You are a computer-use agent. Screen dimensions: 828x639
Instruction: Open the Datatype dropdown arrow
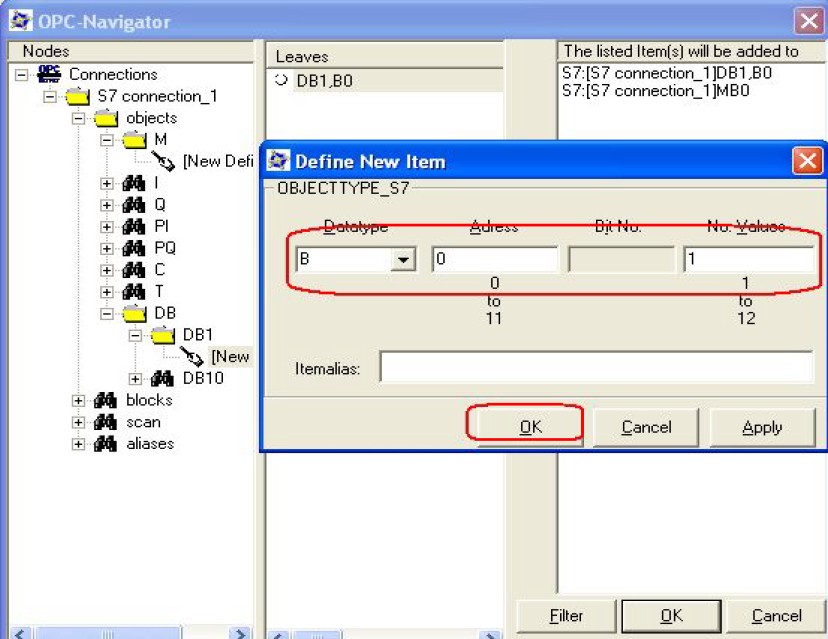coord(403,259)
